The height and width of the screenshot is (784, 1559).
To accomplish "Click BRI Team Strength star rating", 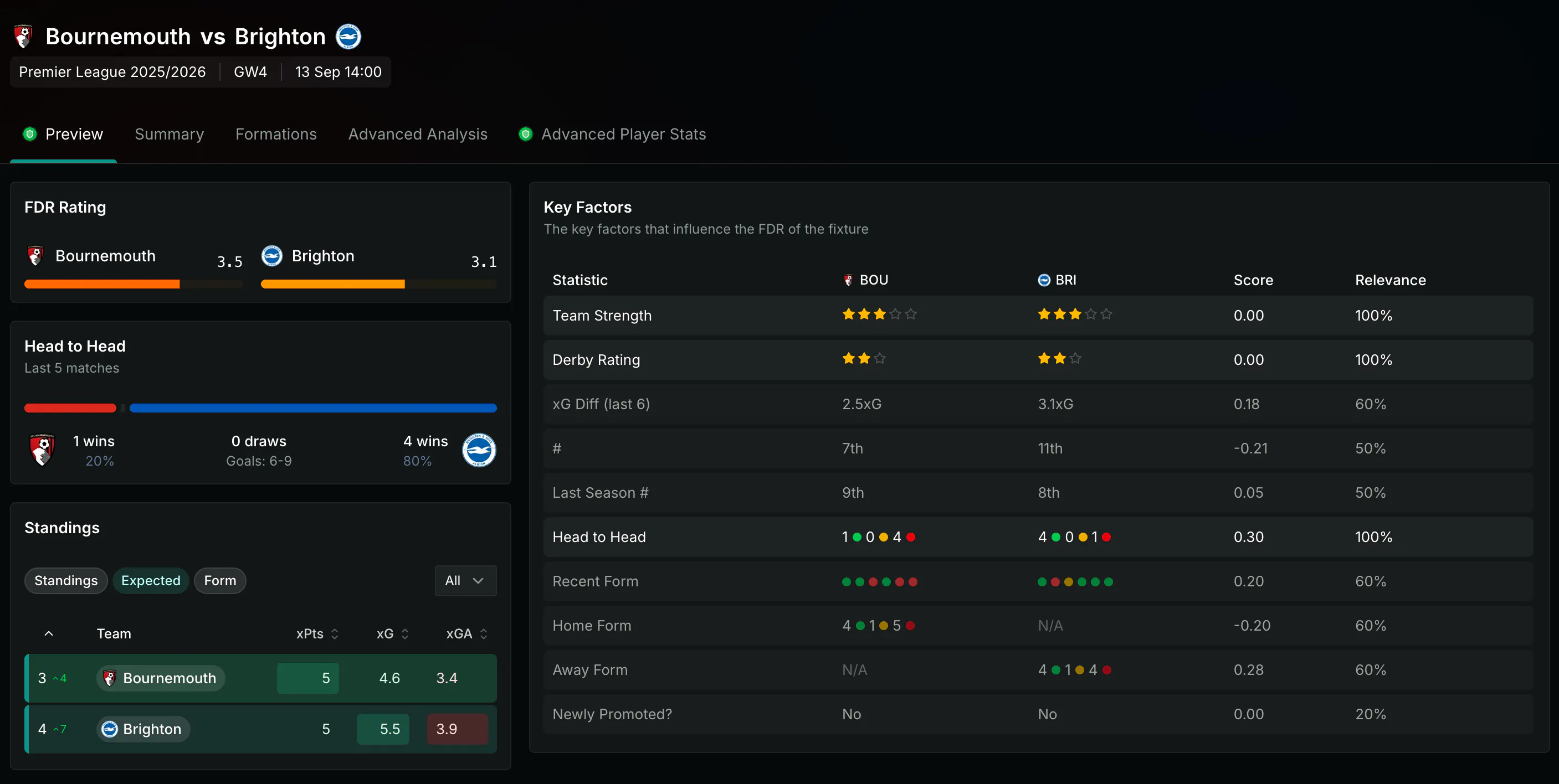I will 1075,314.
